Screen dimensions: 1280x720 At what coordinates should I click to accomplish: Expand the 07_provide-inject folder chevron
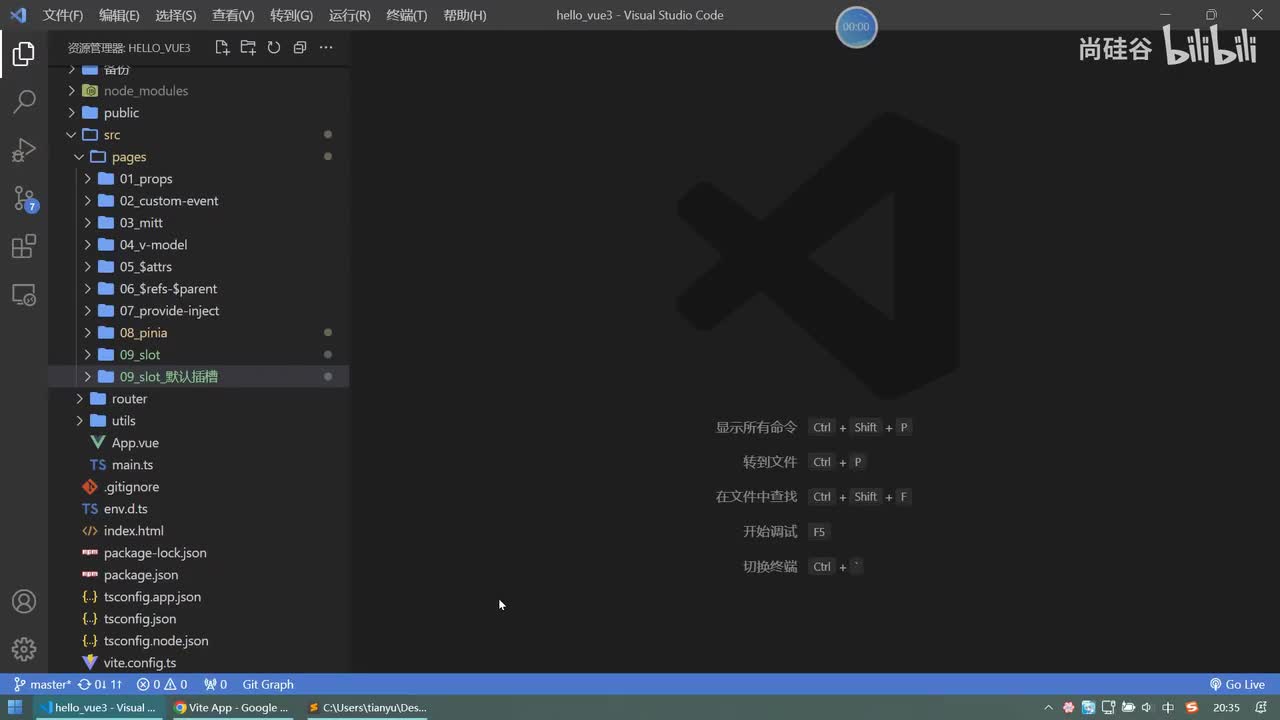click(87, 311)
